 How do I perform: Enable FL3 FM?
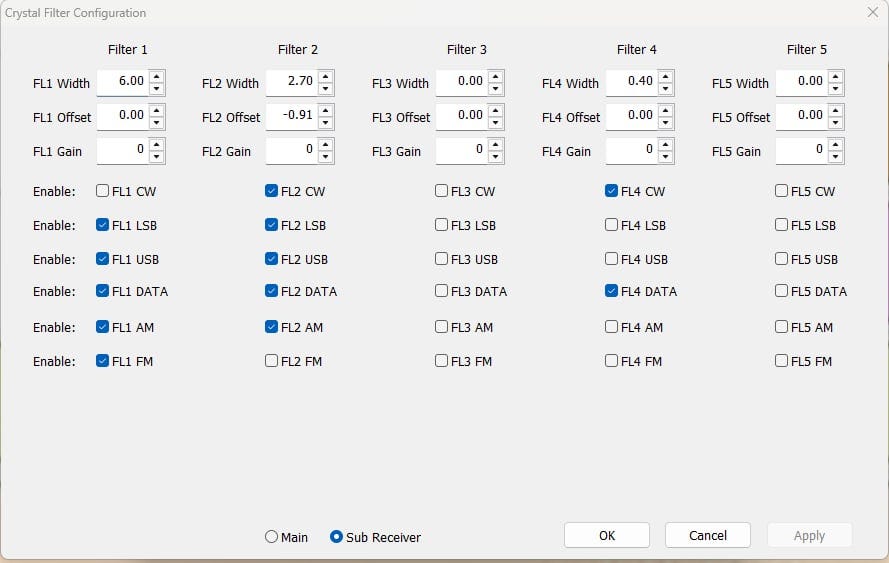(x=441, y=361)
